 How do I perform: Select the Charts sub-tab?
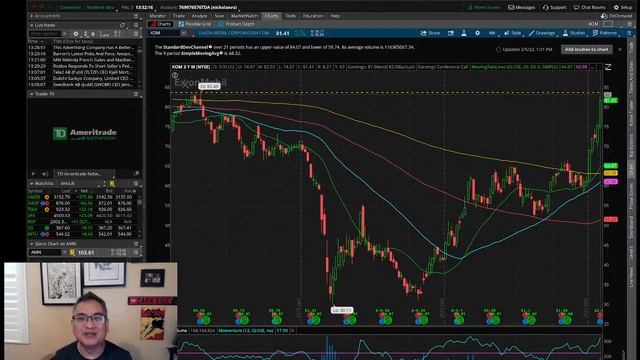pos(160,24)
